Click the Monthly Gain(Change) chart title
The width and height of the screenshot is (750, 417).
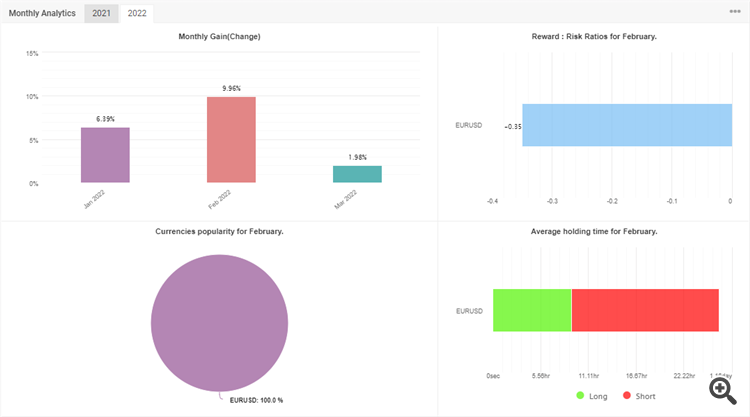tap(220, 36)
